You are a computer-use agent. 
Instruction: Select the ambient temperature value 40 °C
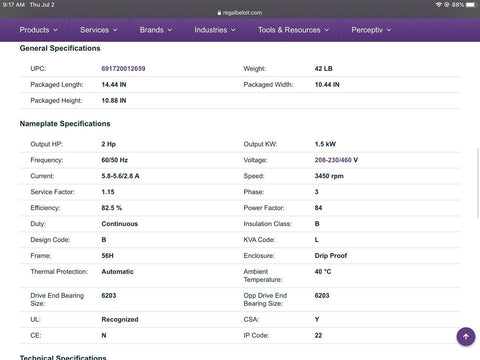tap(323, 272)
